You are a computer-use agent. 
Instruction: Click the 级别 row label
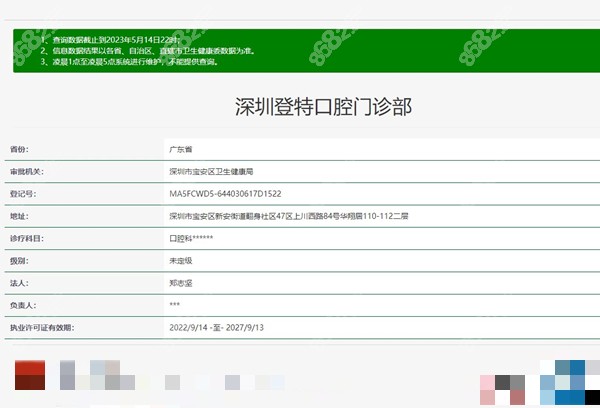(19, 261)
